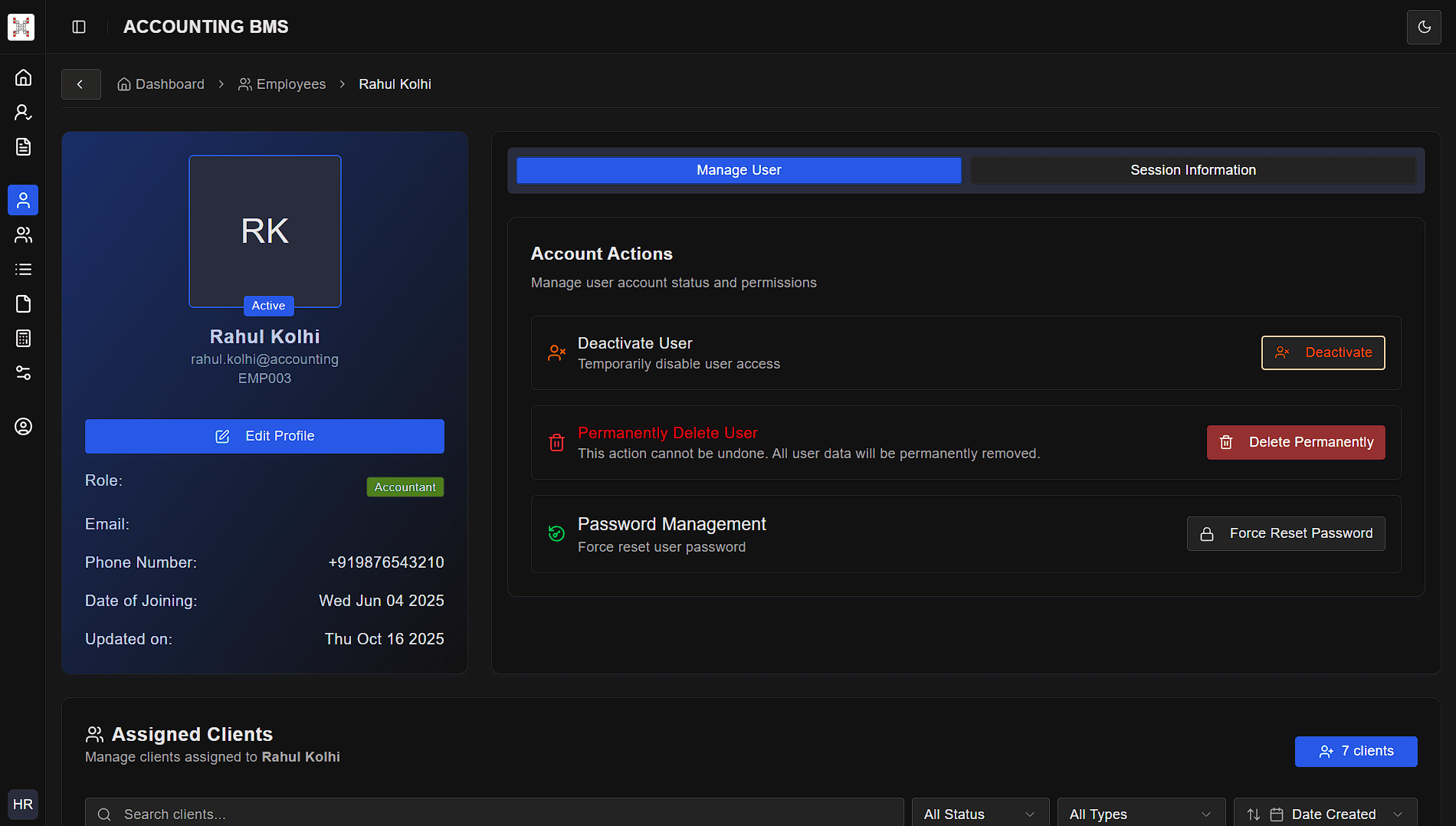Select the user-check approvals icon in sidebar
This screenshot has height=826, width=1456.
click(23, 112)
